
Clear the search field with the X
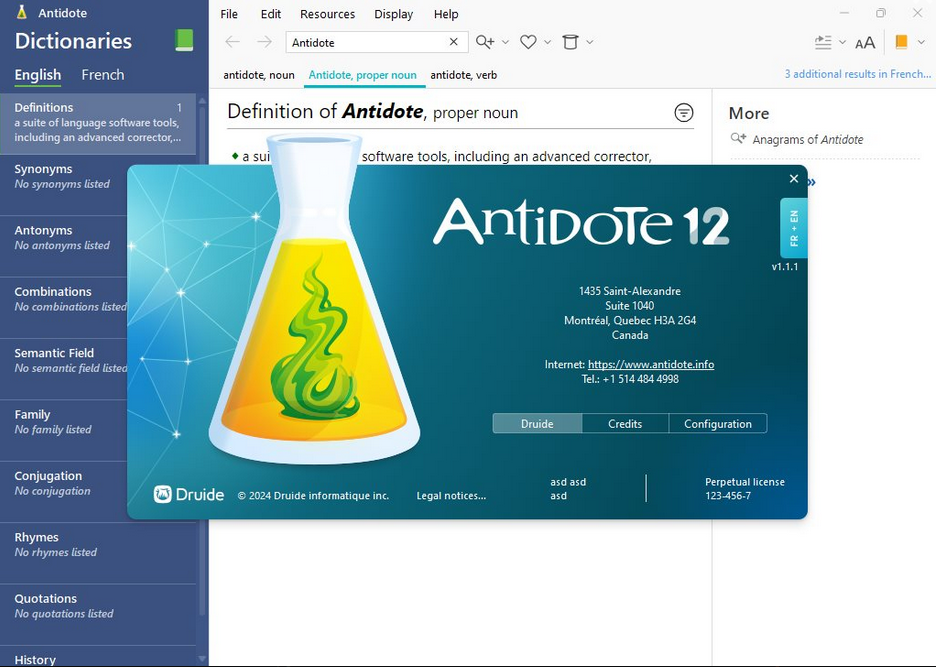(454, 42)
